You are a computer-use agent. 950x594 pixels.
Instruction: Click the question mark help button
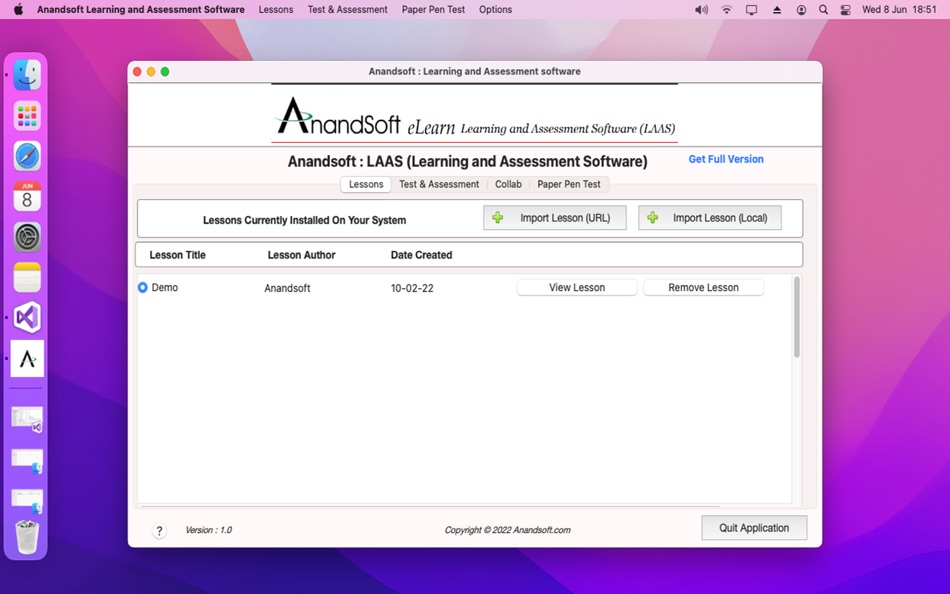[159, 531]
